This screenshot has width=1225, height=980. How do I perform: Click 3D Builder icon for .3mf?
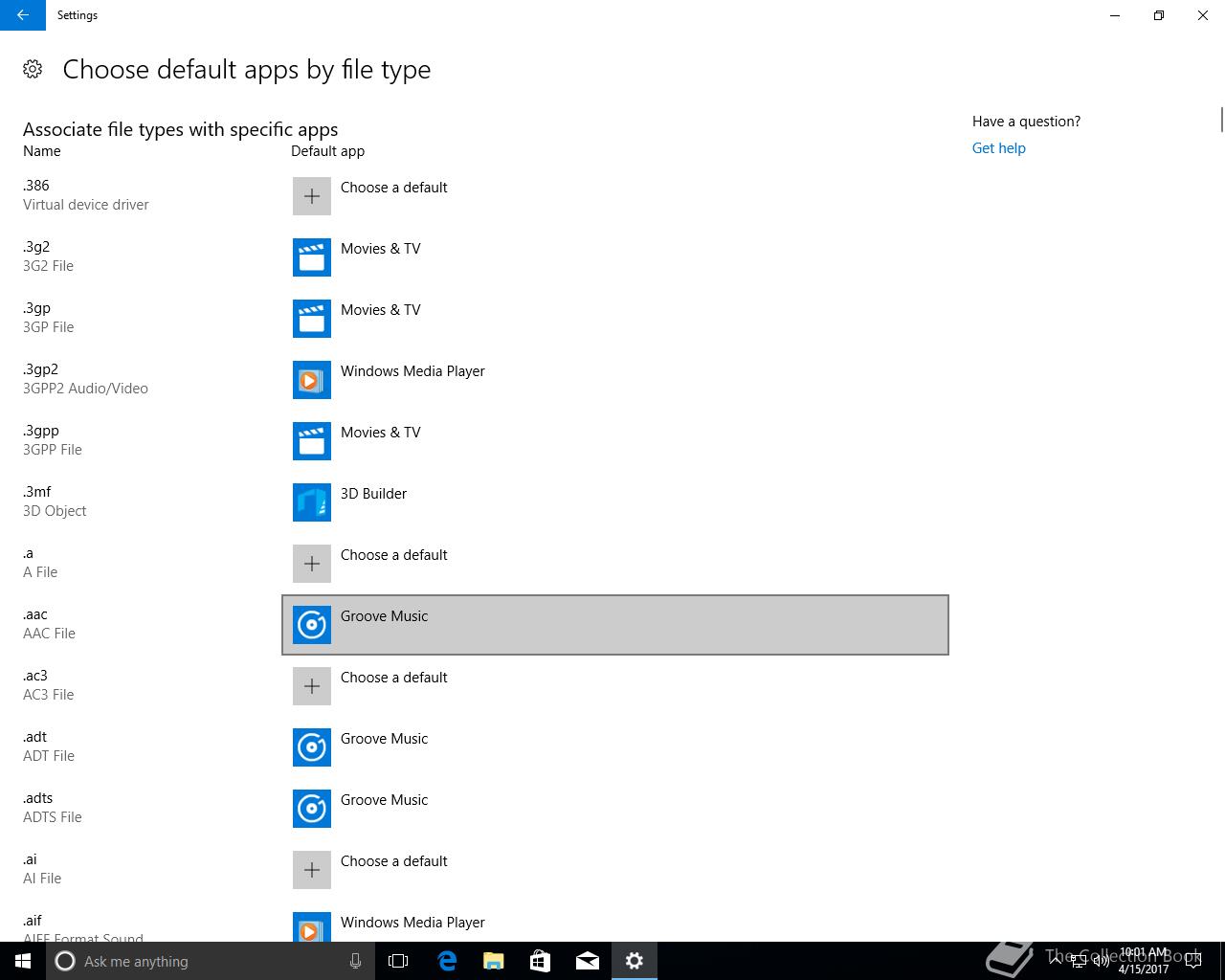click(x=312, y=502)
